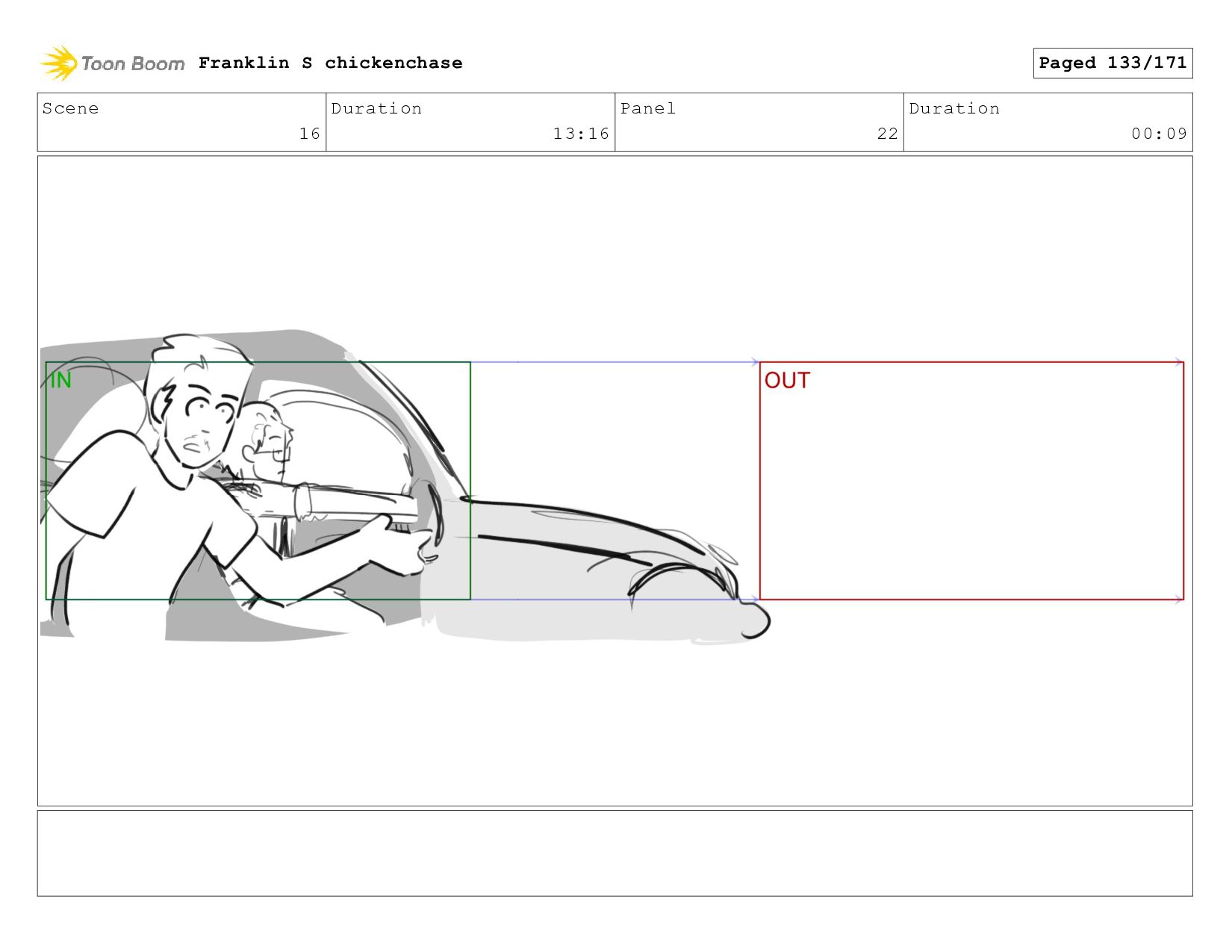Click the empty notes box below the panel
Screen dimensions: 1232x952
pyautogui.click(x=615, y=853)
